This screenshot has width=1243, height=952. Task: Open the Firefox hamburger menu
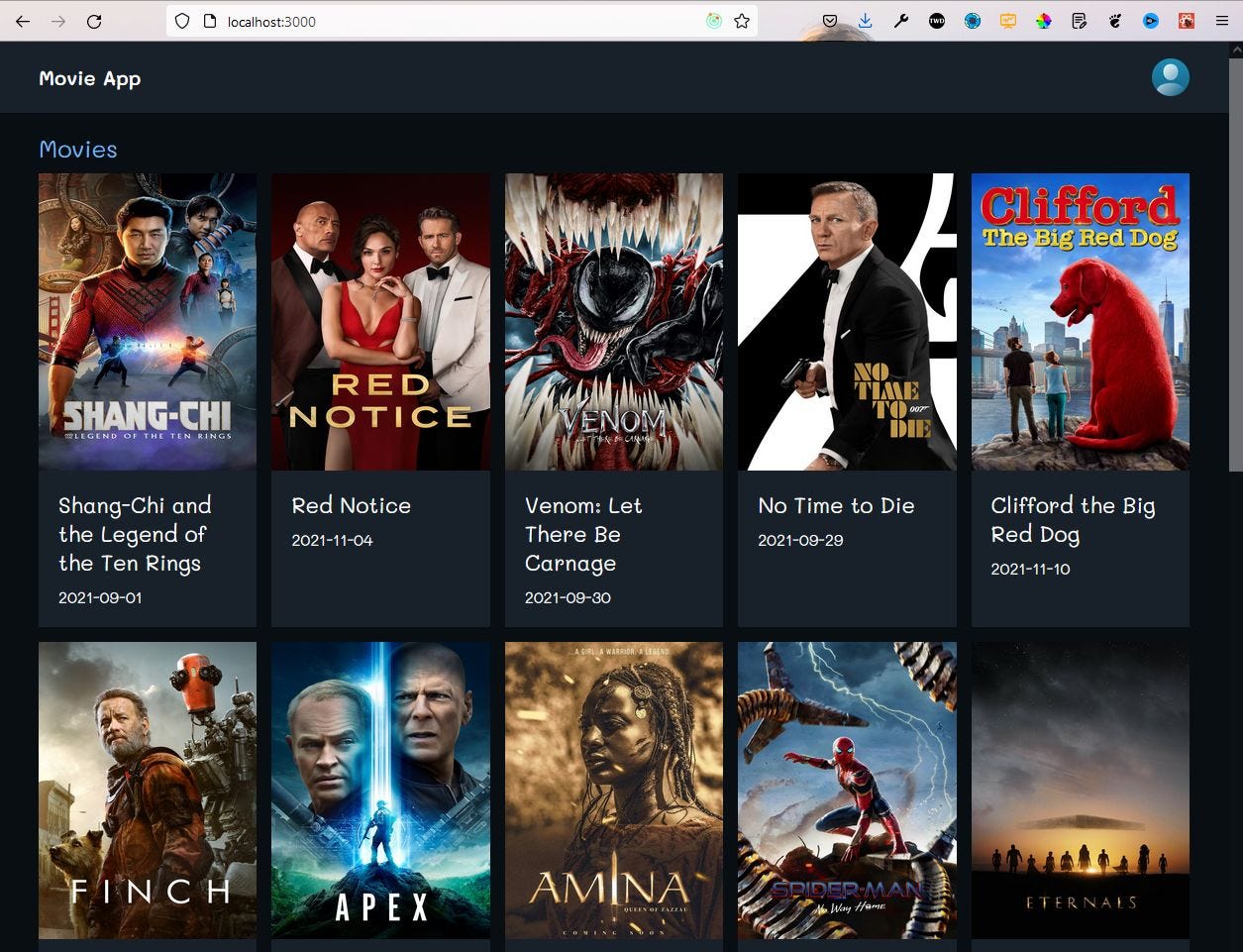pos(1222,21)
